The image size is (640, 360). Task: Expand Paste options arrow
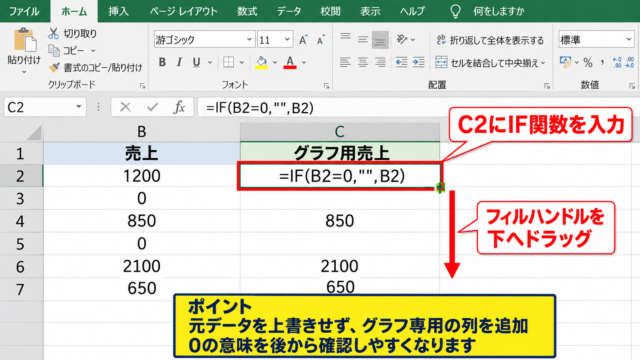tap(24, 72)
